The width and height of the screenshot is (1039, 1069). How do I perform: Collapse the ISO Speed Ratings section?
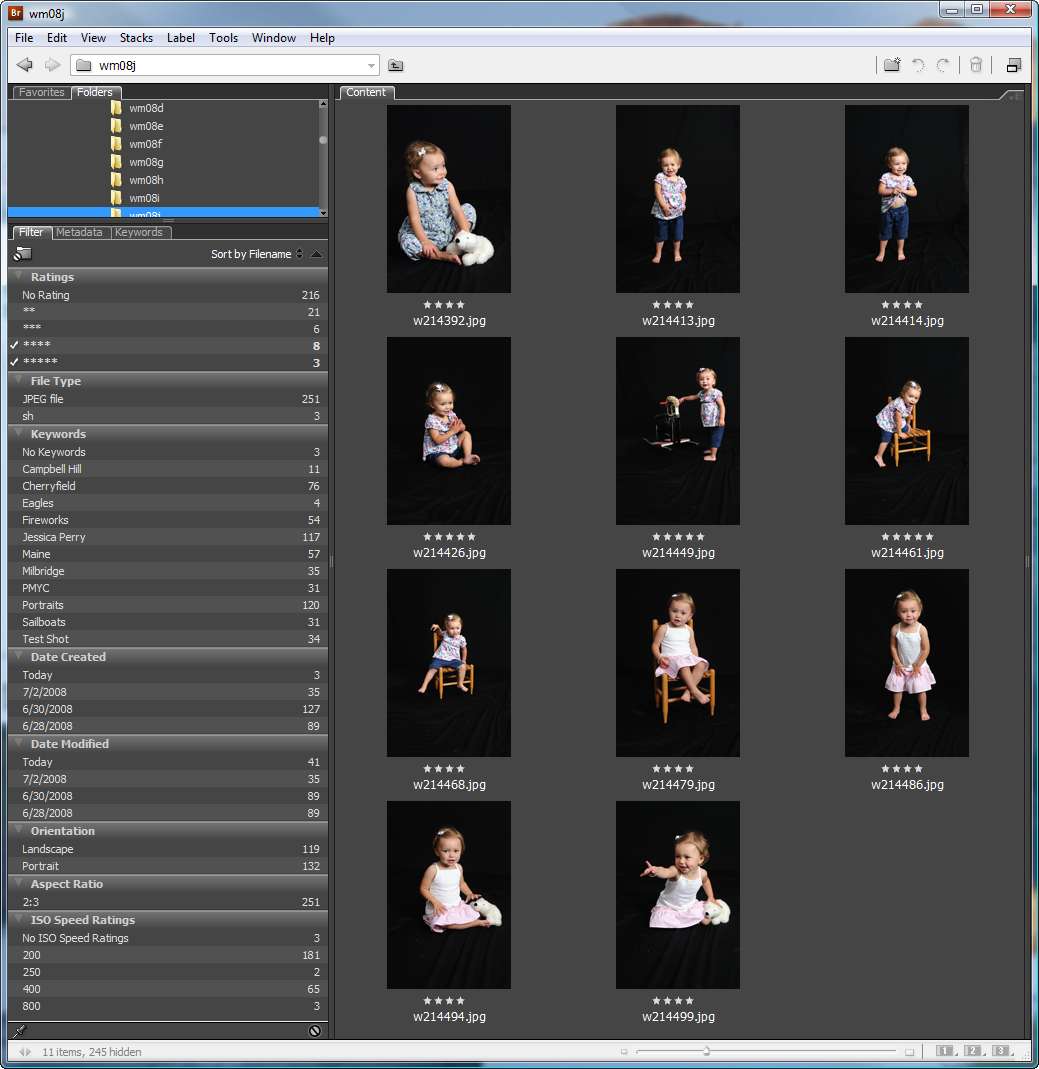[x=18, y=919]
